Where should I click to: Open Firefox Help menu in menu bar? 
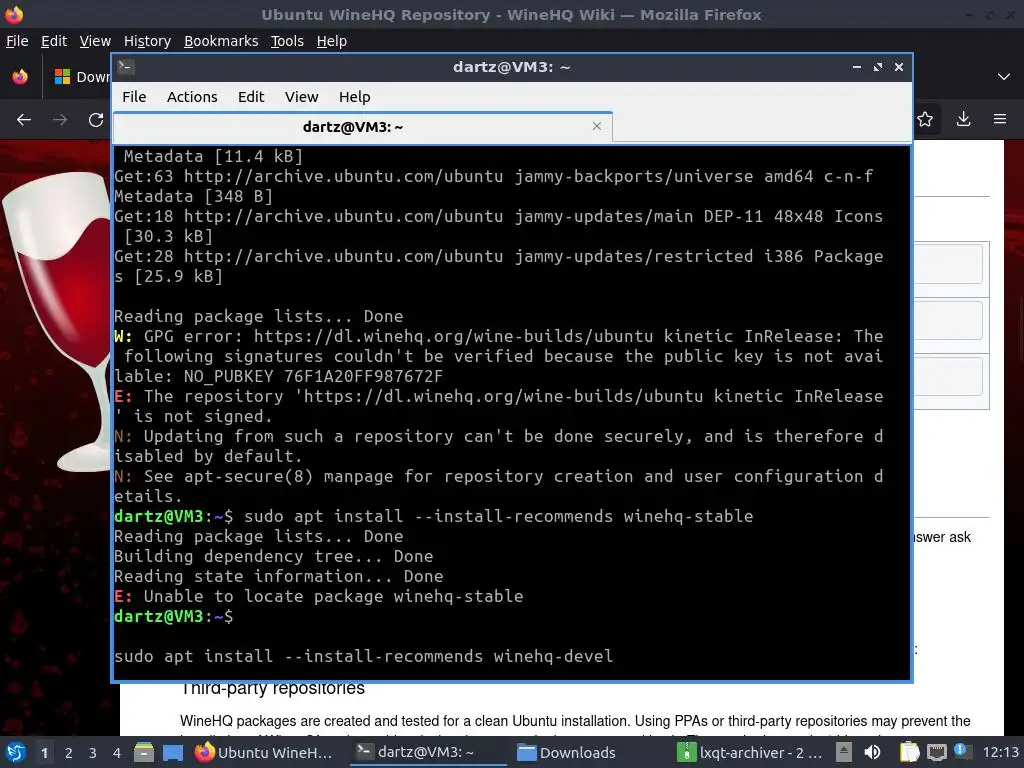click(332, 41)
